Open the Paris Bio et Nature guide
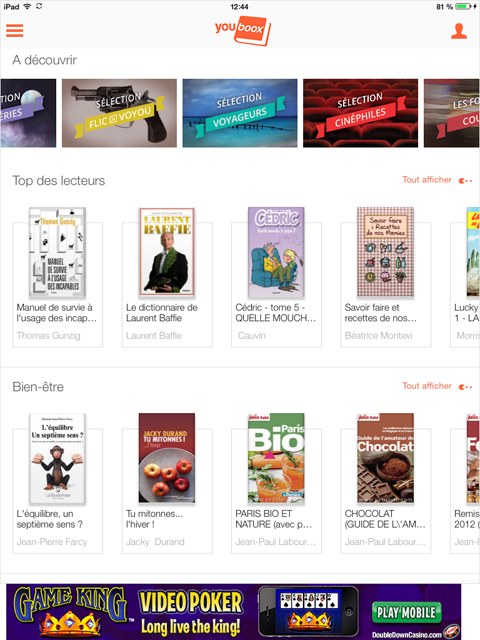The width and height of the screenshot is (480, 640). (276, 458)
